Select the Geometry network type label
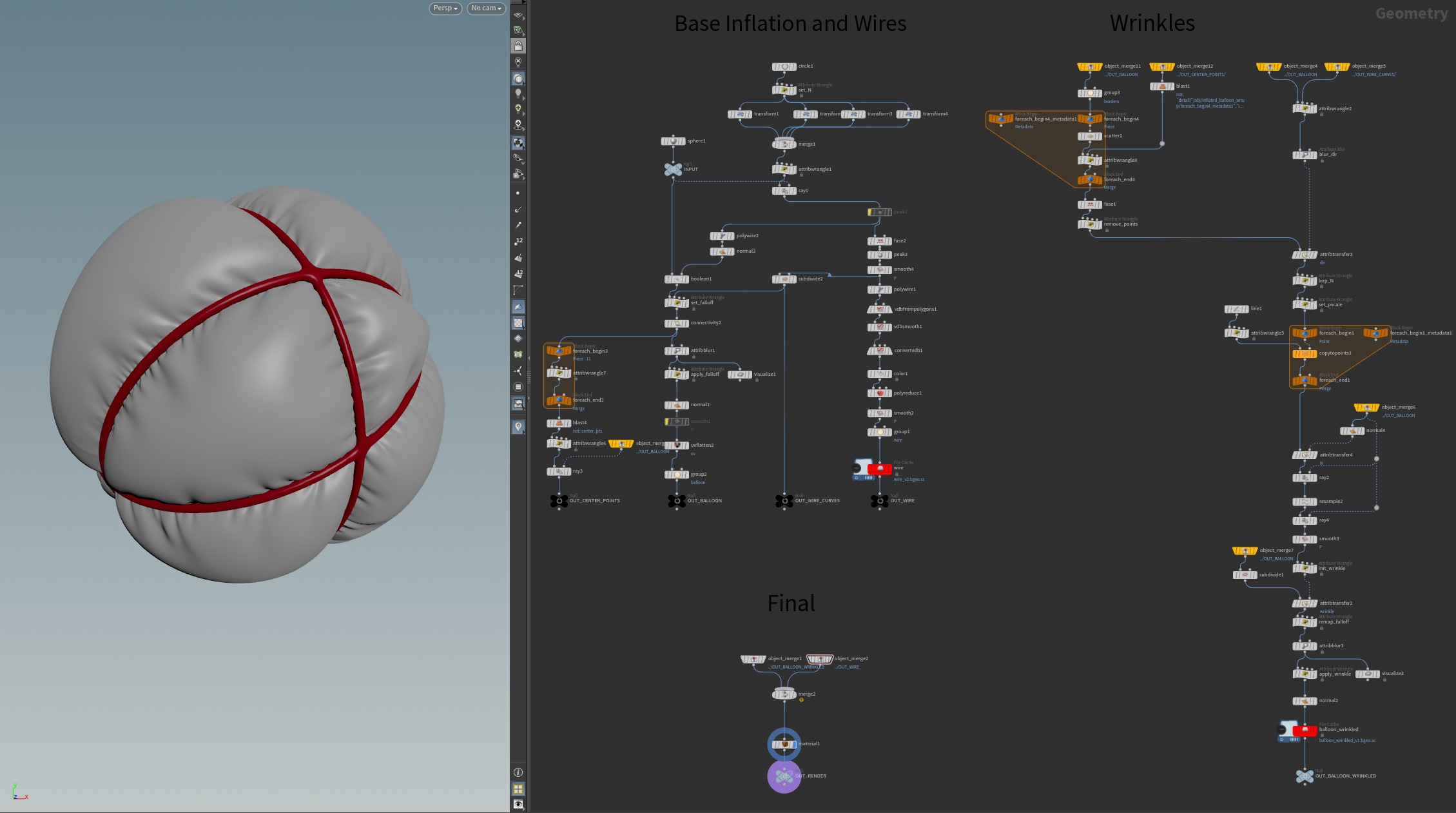Screen dimensions: 1456x813 coord(1411,14)
